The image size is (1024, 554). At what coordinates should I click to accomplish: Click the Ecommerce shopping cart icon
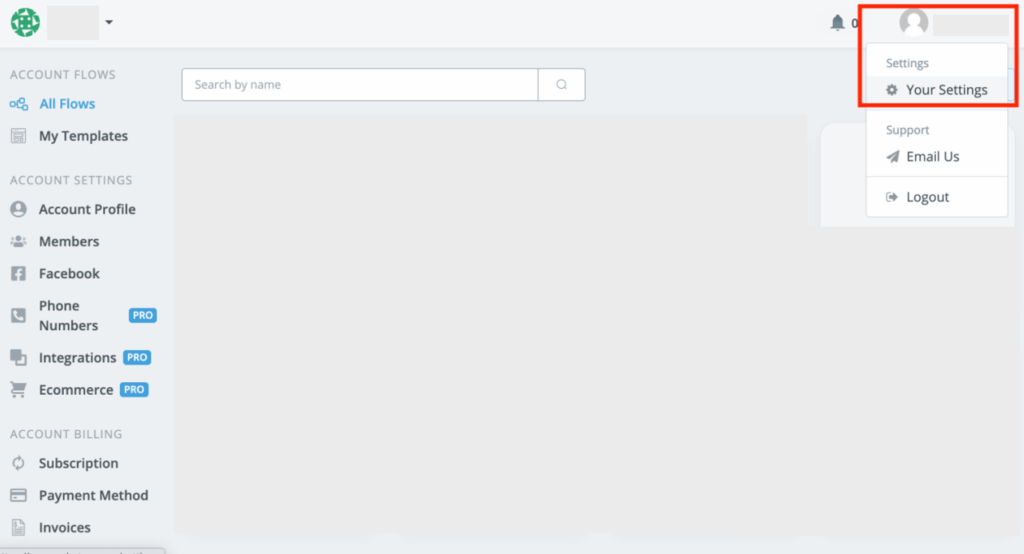coord(18,389)
